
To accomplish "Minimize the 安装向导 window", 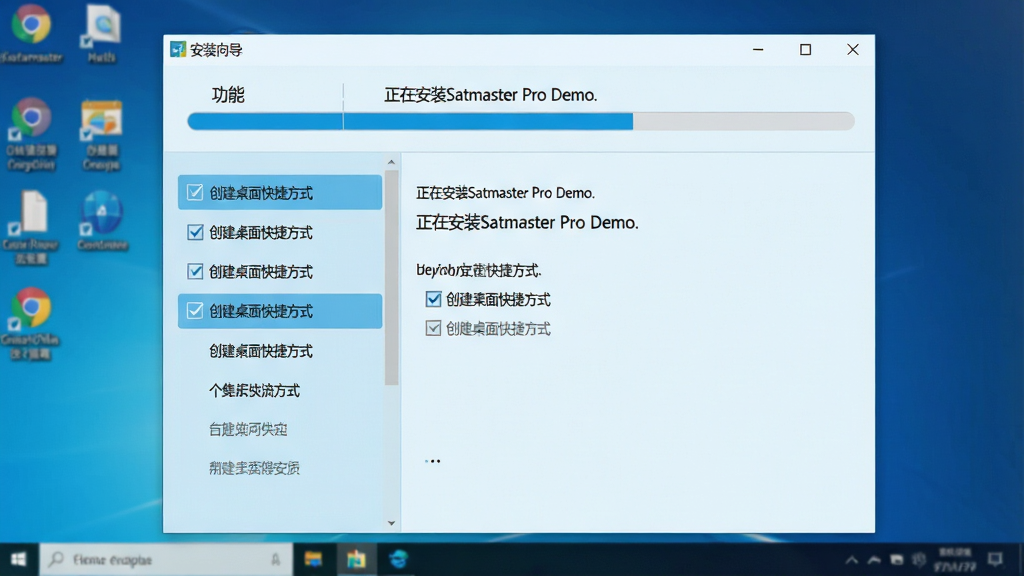I will (x=758, y=50).
